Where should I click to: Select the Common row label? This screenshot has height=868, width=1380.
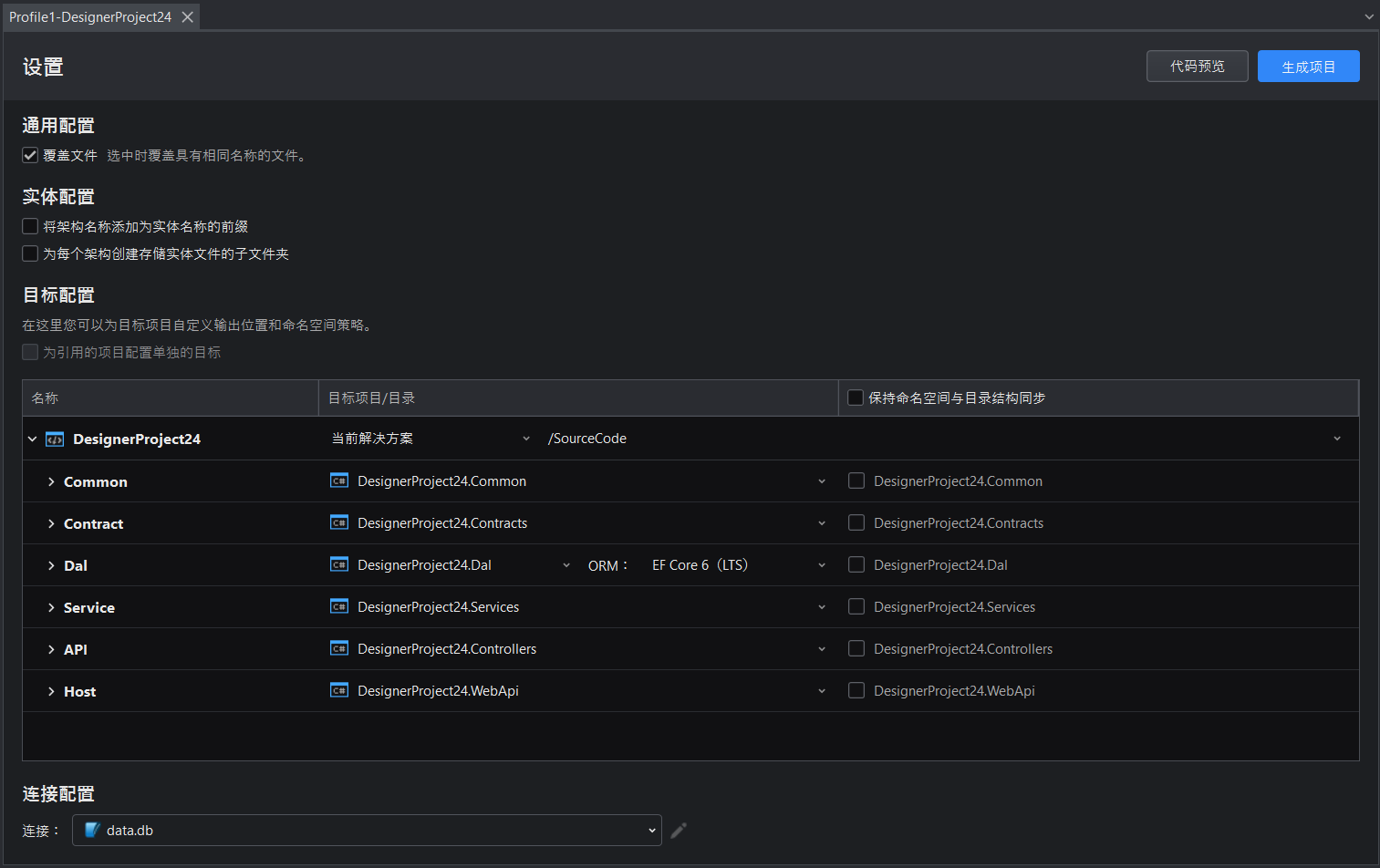coord(96,481)
